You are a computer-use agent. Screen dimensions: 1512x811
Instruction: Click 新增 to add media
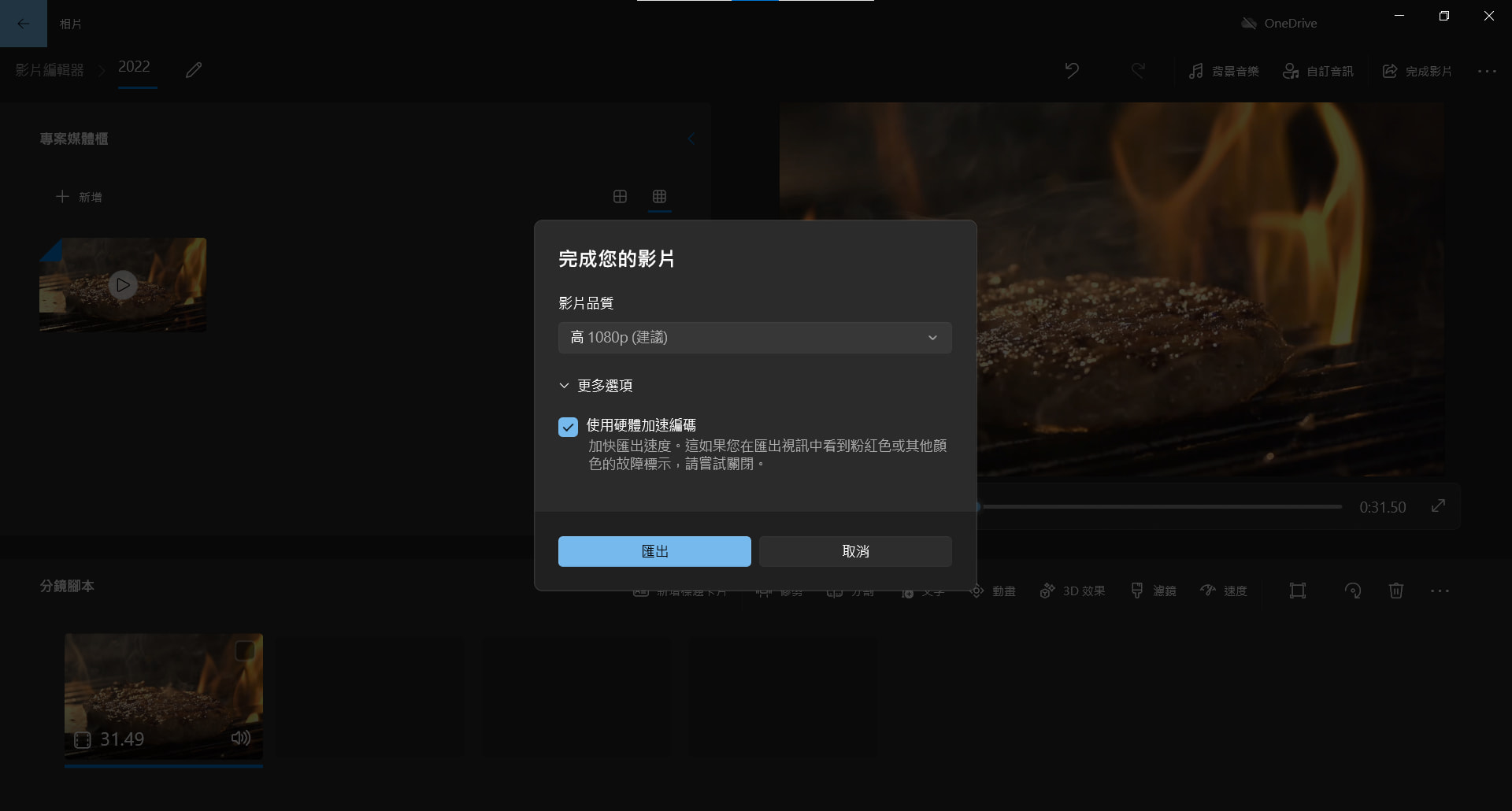(79, 197)
